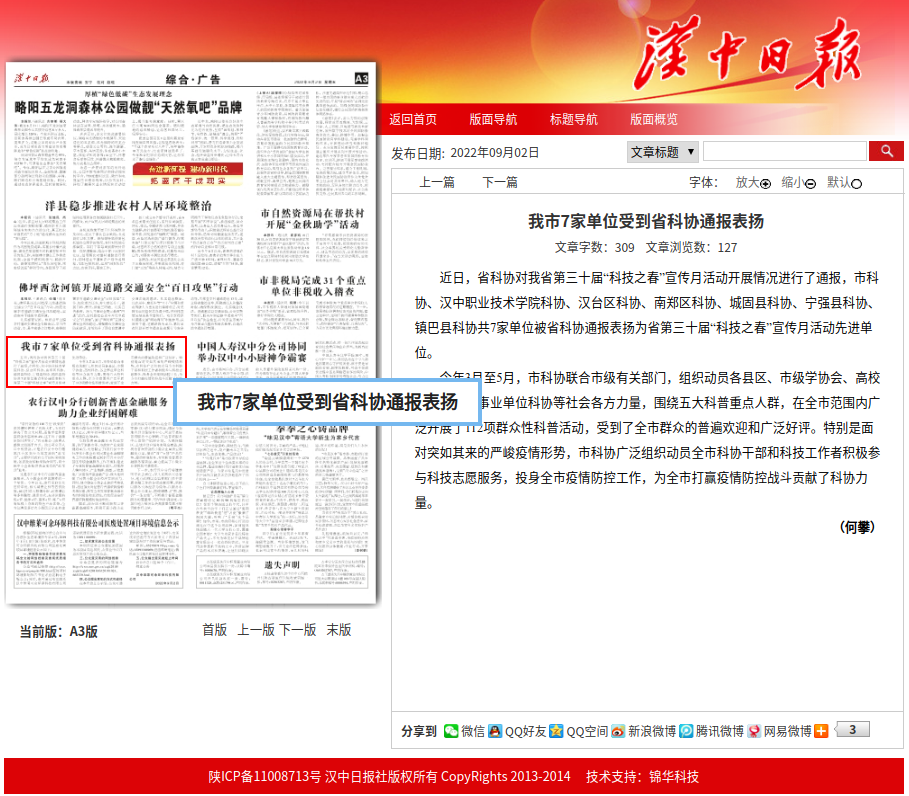Image resolution: width=909 pixels, height=796 pixels.
Task: Click the red search magnifier button
Action: (x=886, y=151)
